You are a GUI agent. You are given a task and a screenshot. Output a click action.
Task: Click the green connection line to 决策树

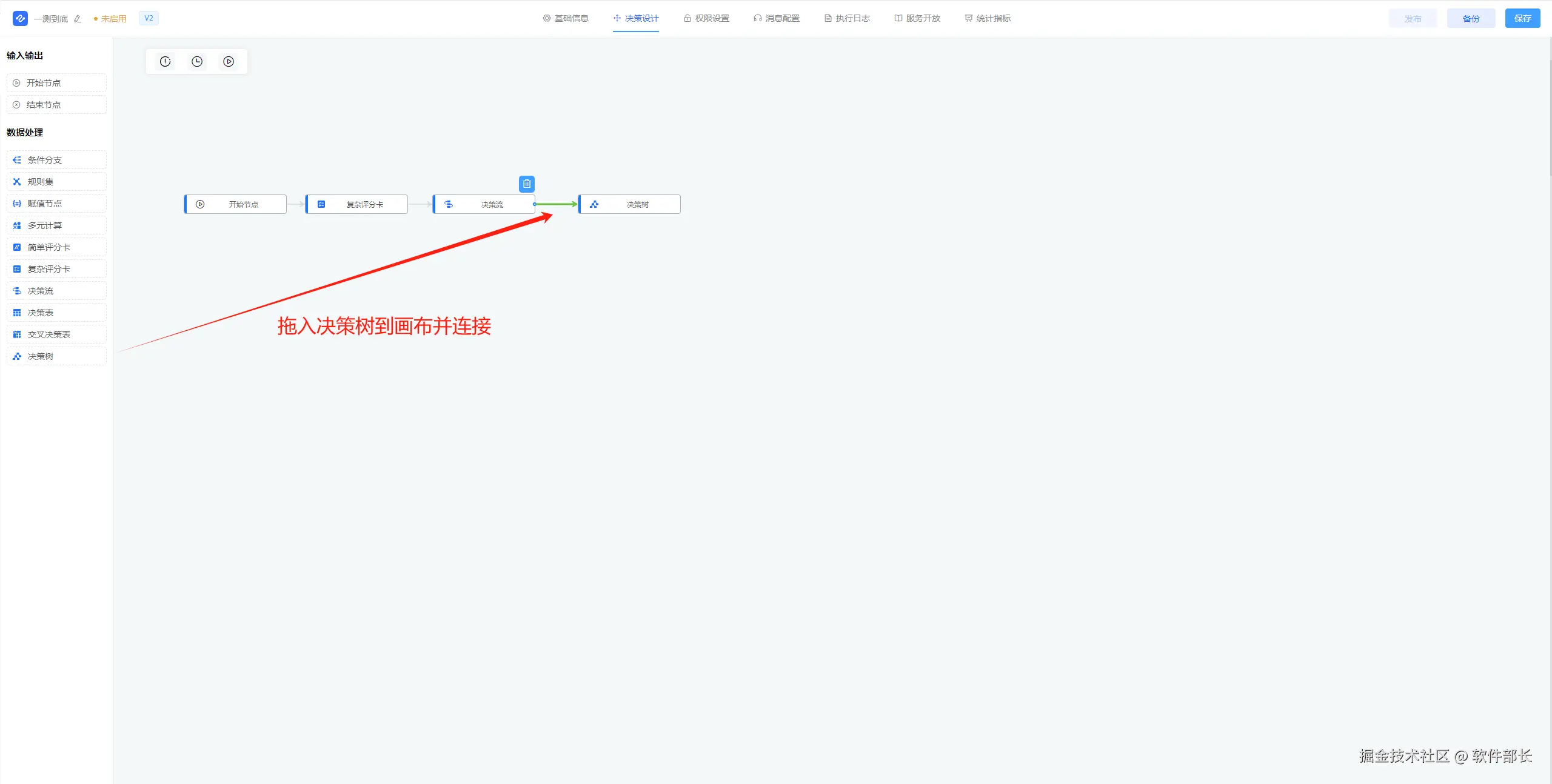tap(555, 204)
